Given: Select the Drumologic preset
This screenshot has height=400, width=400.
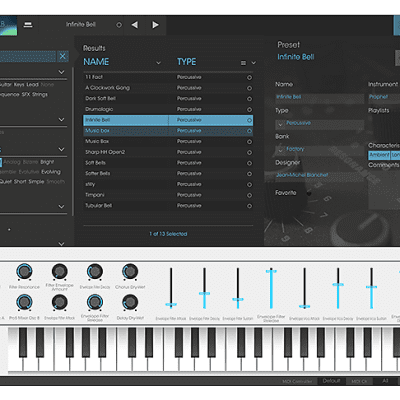Looking at the screenshot, I should (x=168, y=109).
